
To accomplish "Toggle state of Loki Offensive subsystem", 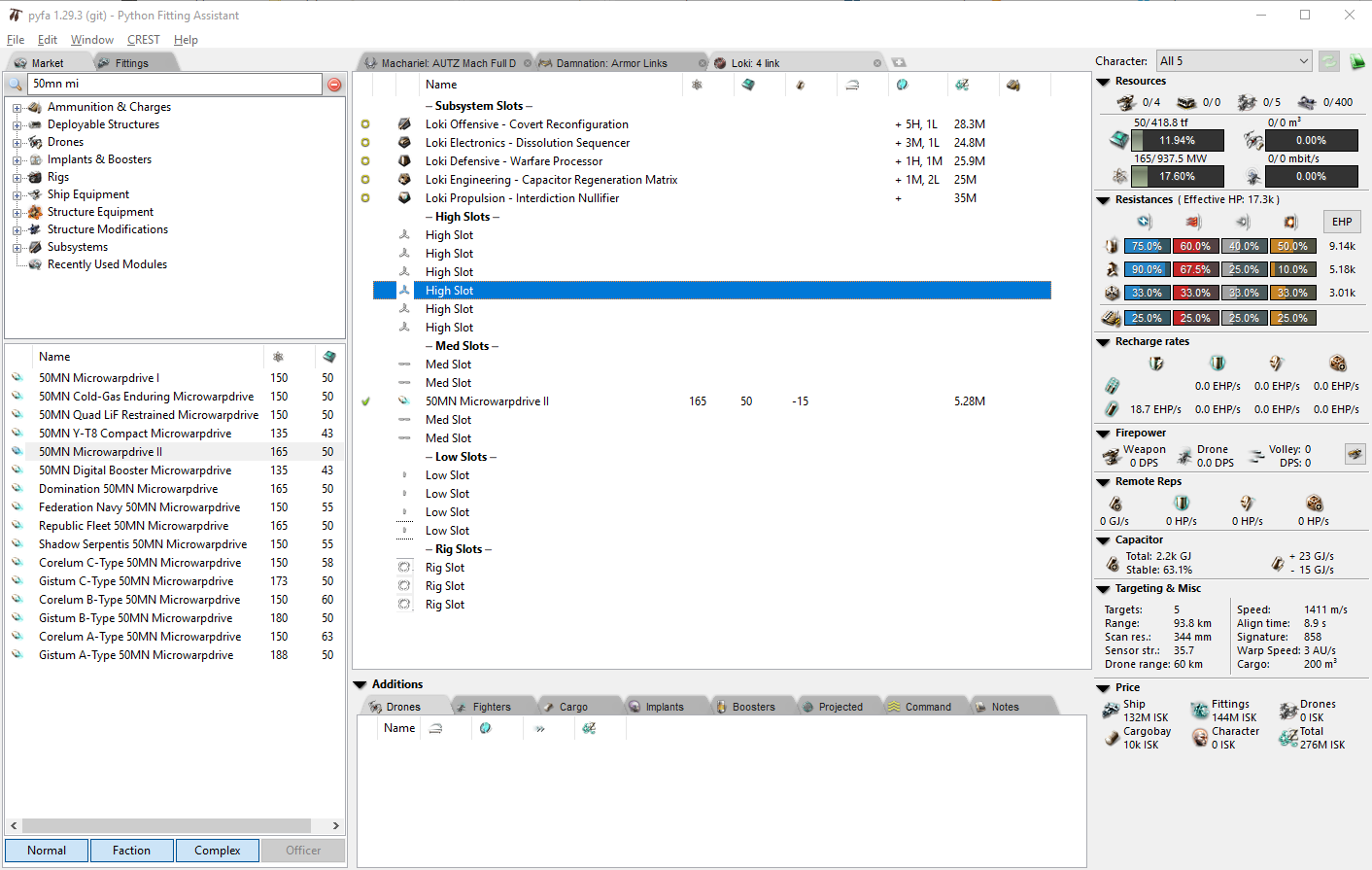I will (365, 124).
